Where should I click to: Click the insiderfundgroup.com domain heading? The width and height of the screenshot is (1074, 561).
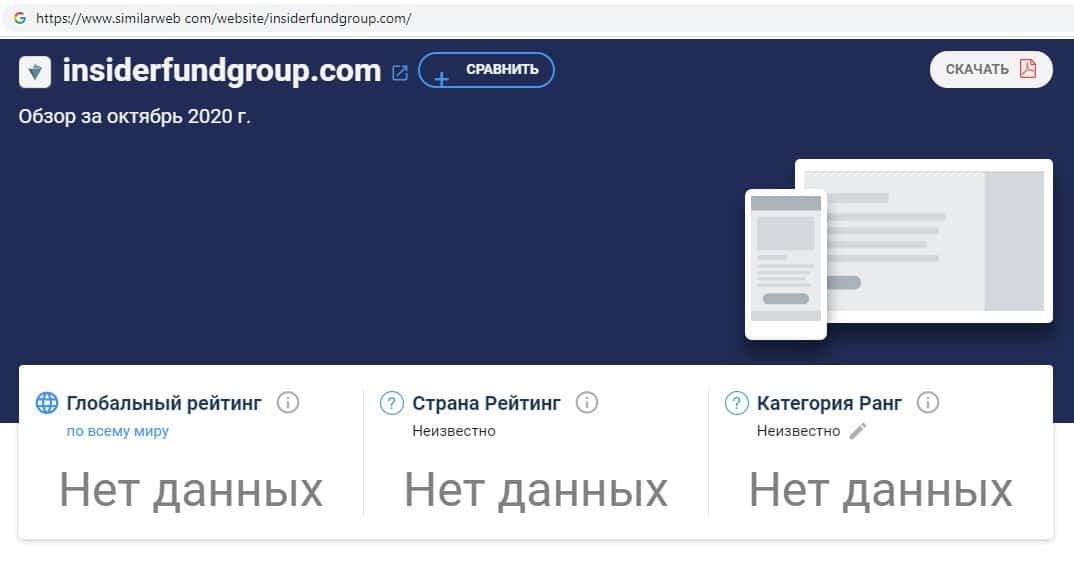click(x=221, y=71)
